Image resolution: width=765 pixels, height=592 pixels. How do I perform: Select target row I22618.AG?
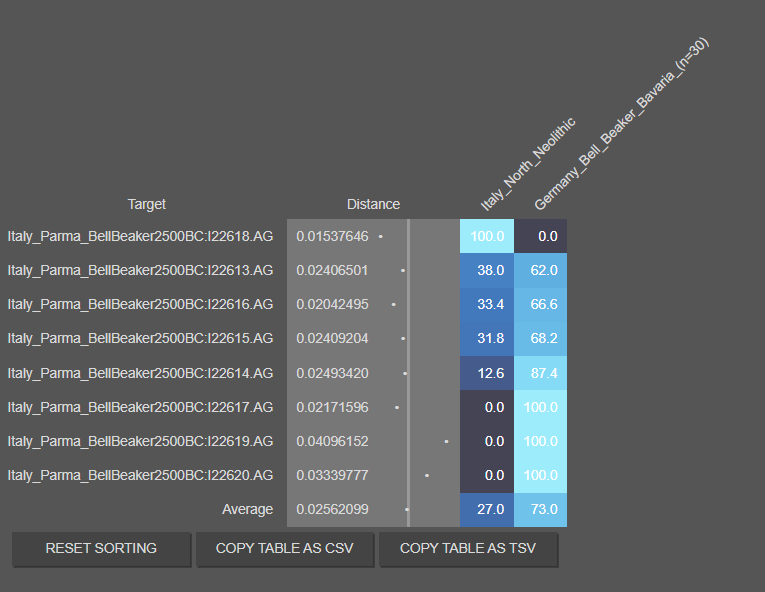(140, 237)
